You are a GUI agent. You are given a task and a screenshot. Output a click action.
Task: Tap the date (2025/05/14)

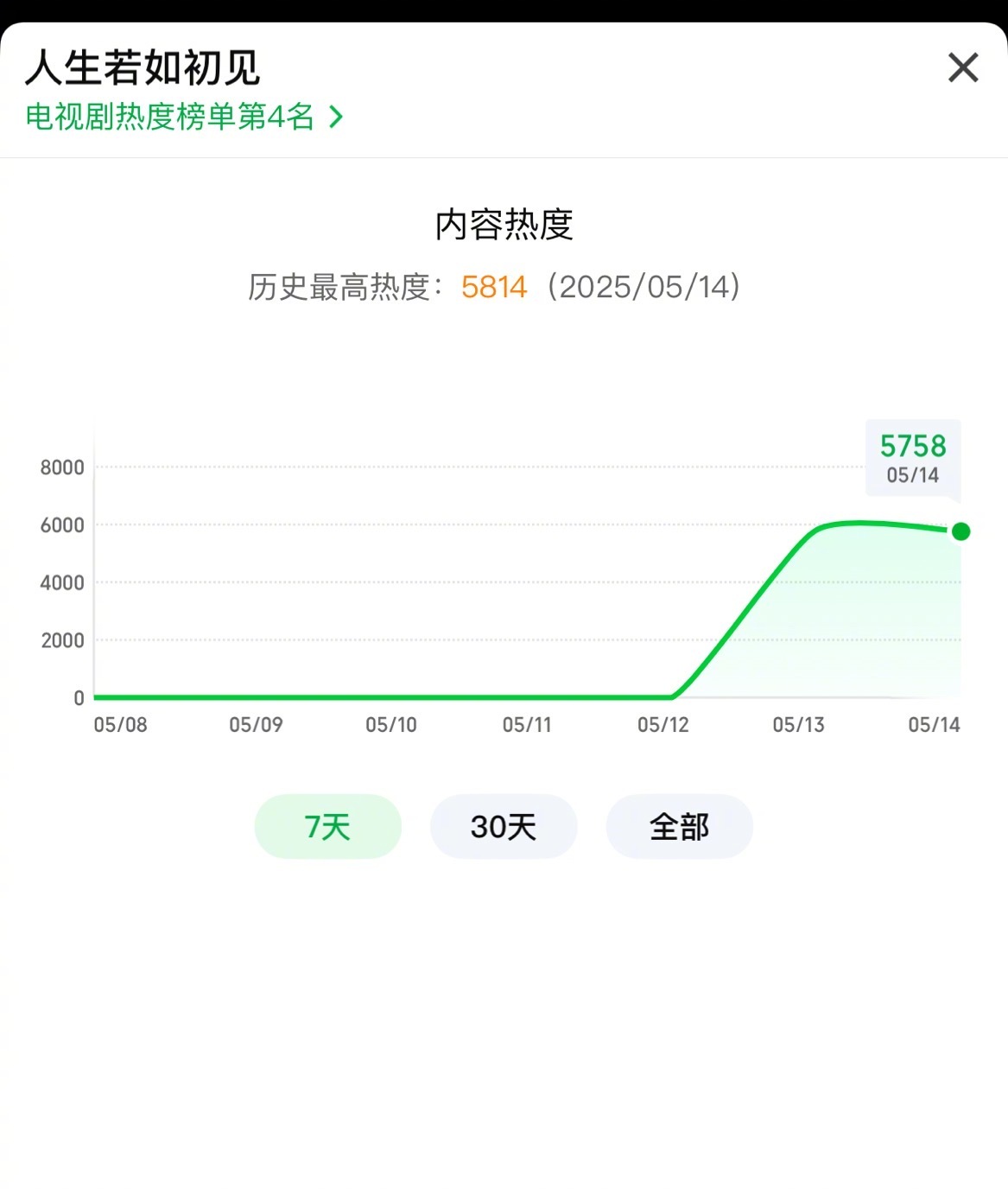pos(644,287)
